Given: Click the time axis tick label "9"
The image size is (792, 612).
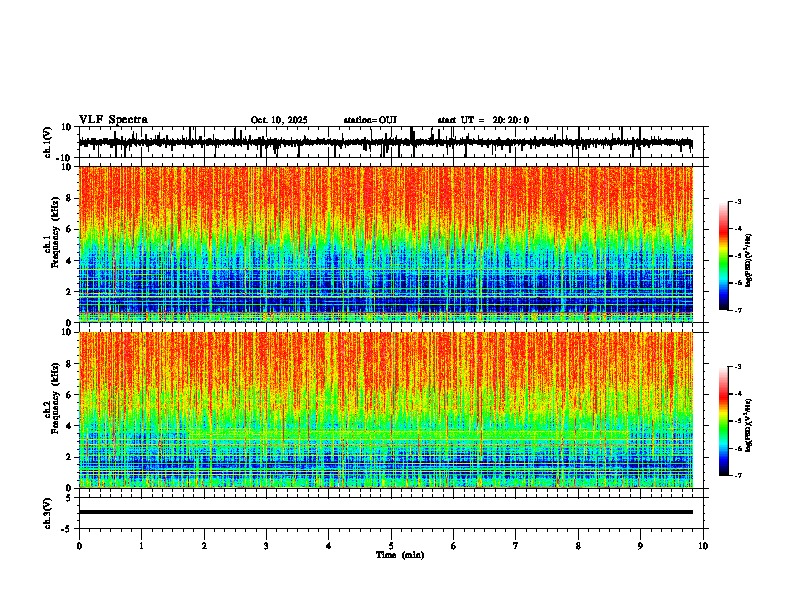Looking at the screenshot, I should [x=640, y=546].
